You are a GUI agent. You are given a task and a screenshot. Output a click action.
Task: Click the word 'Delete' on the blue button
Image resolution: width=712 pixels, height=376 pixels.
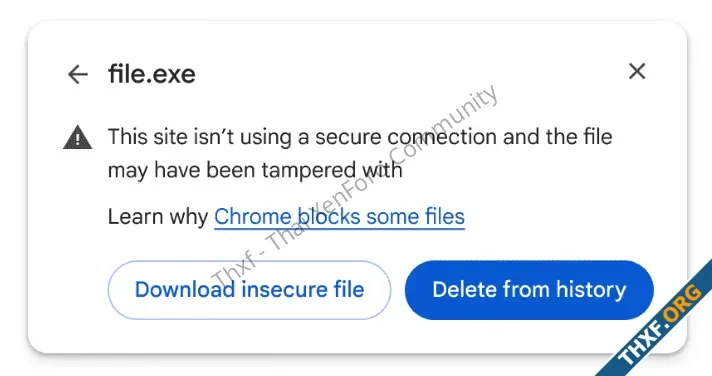(458, 290)
